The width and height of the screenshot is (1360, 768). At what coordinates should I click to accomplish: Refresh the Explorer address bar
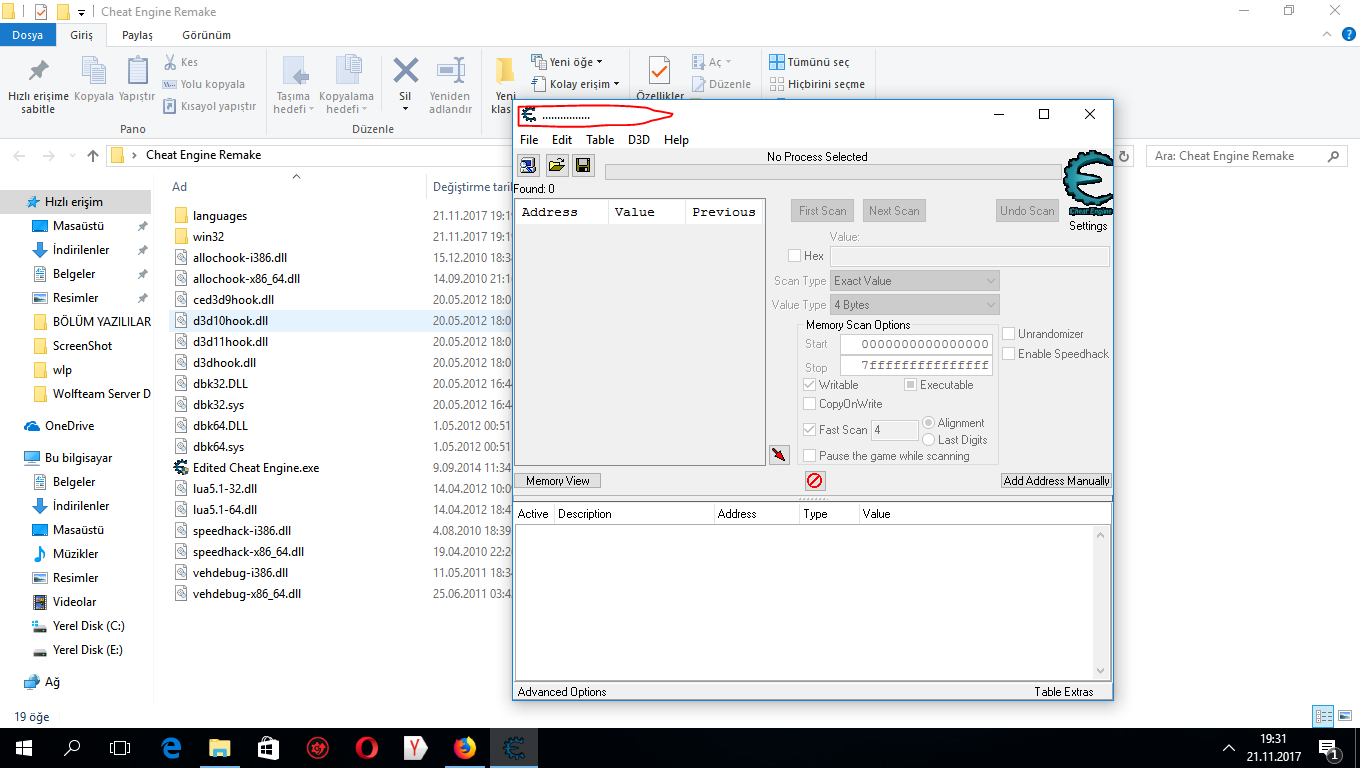[1124, 156]
